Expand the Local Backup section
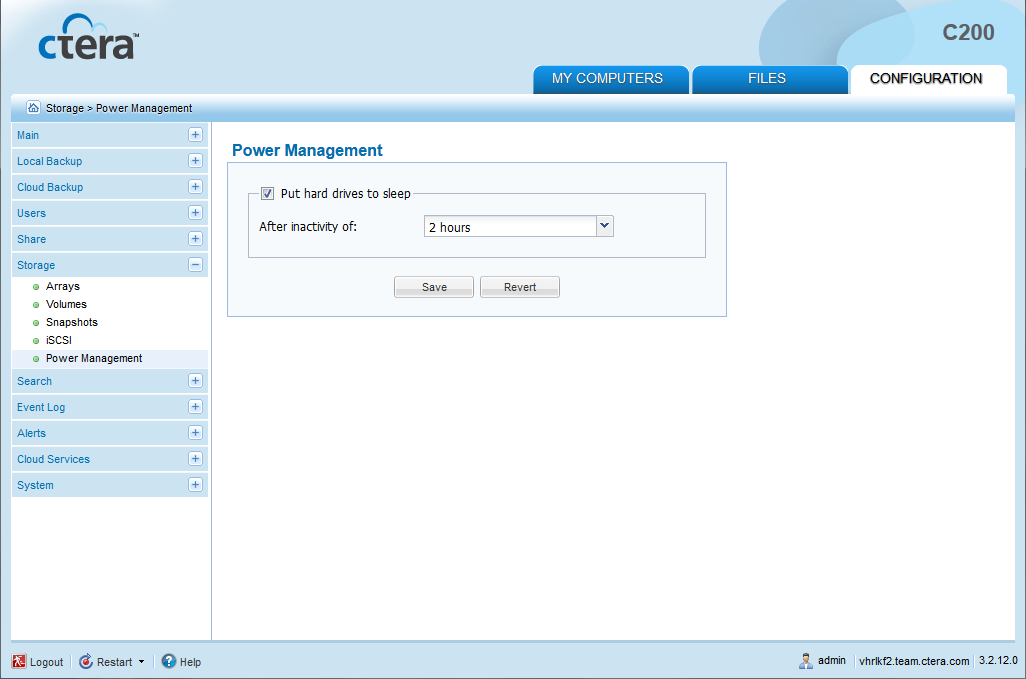Screen dimensions: 1026x679 (195, 161)
